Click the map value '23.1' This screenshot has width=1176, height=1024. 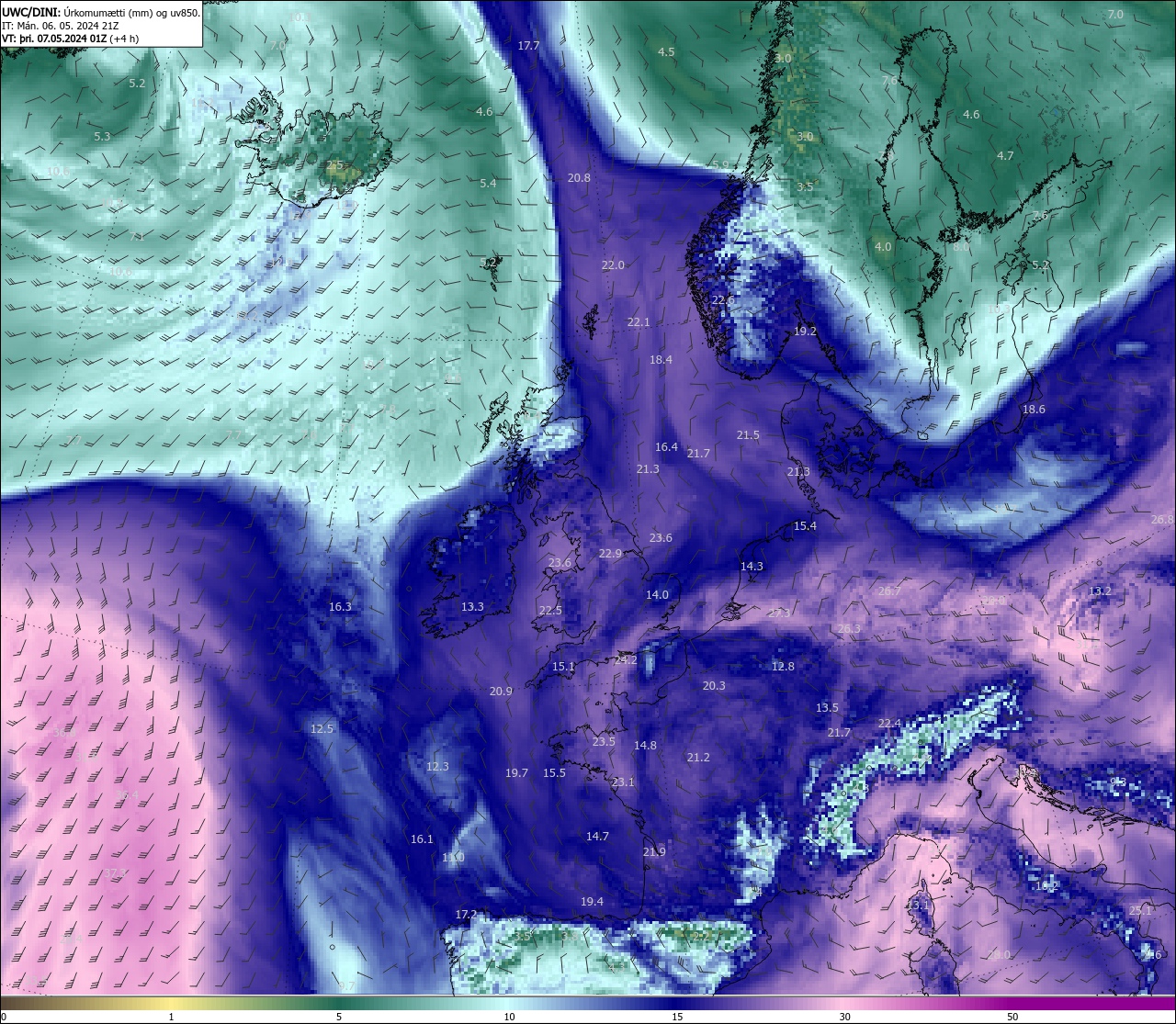pyautogui.click(x=623, y=782)
